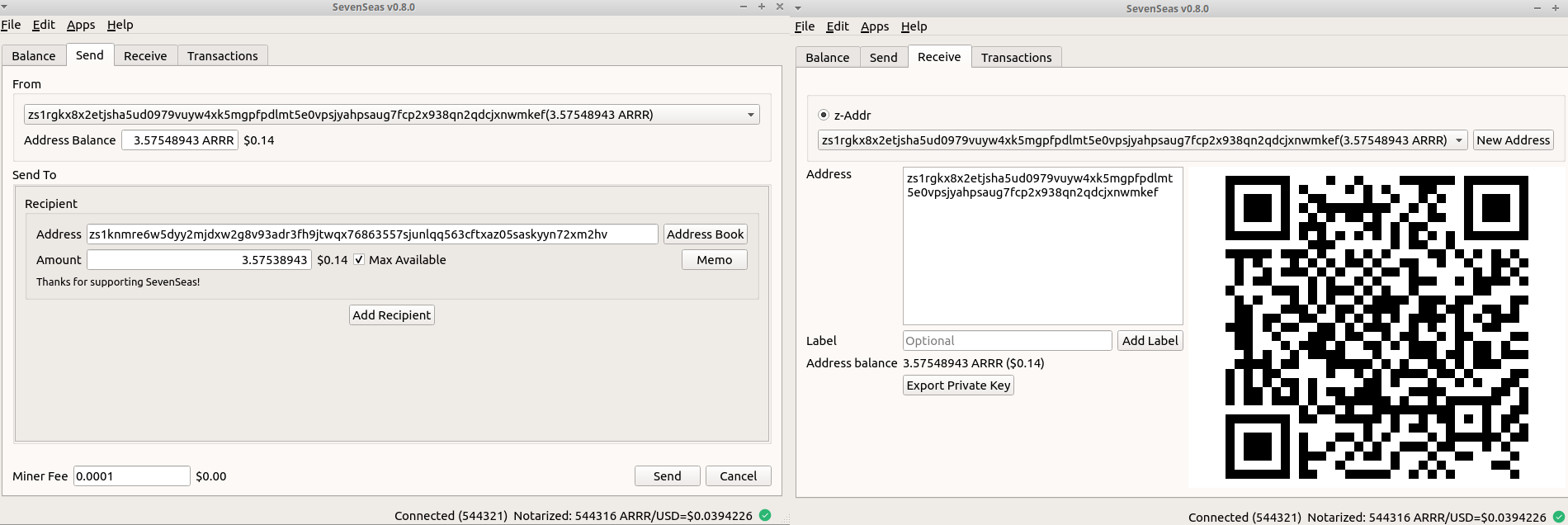This screenshot has height=525, width=1568.
Task: Click Send button to submit transaction
Action: tap(668, 476)
